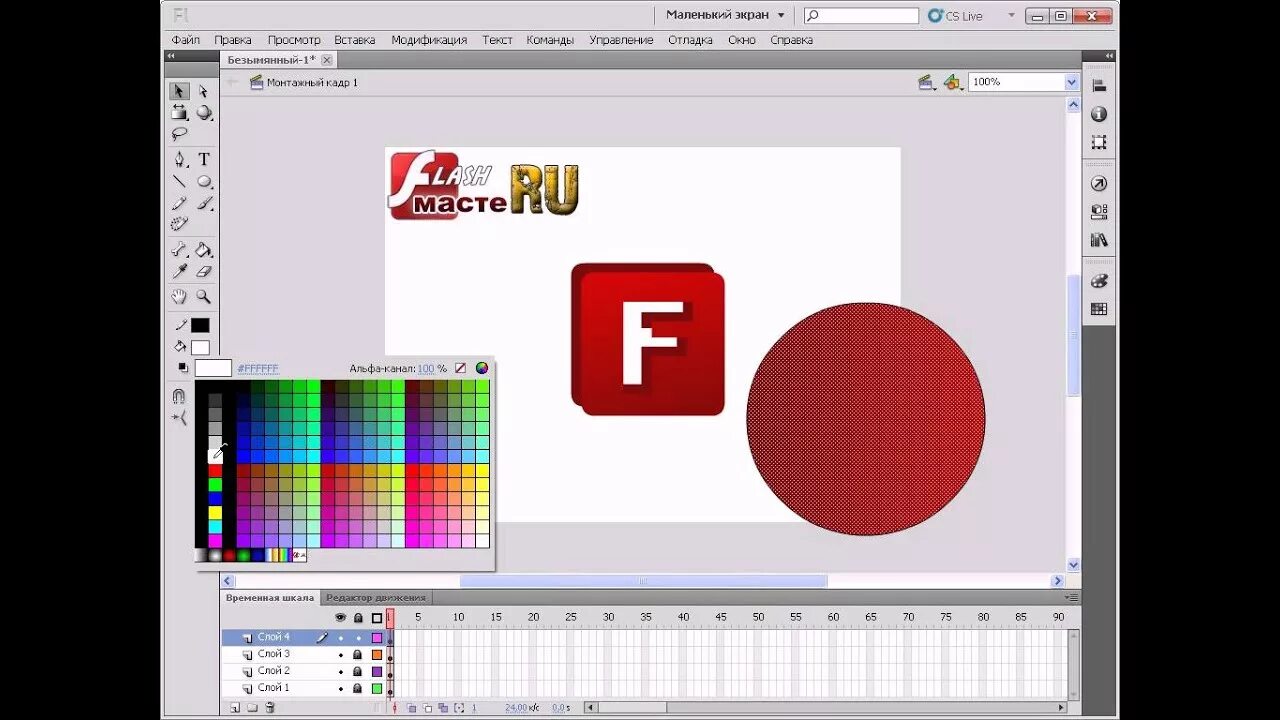Select the Pen tool
The width and height of the screenshot is (1280, 720).
179,159
